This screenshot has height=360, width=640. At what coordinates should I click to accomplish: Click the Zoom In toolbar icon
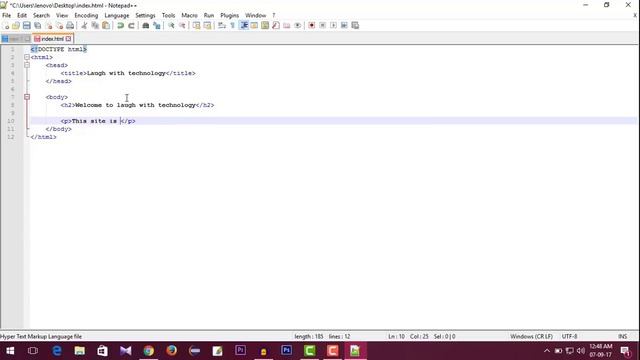pyautogui.click(x=171, y=26)
